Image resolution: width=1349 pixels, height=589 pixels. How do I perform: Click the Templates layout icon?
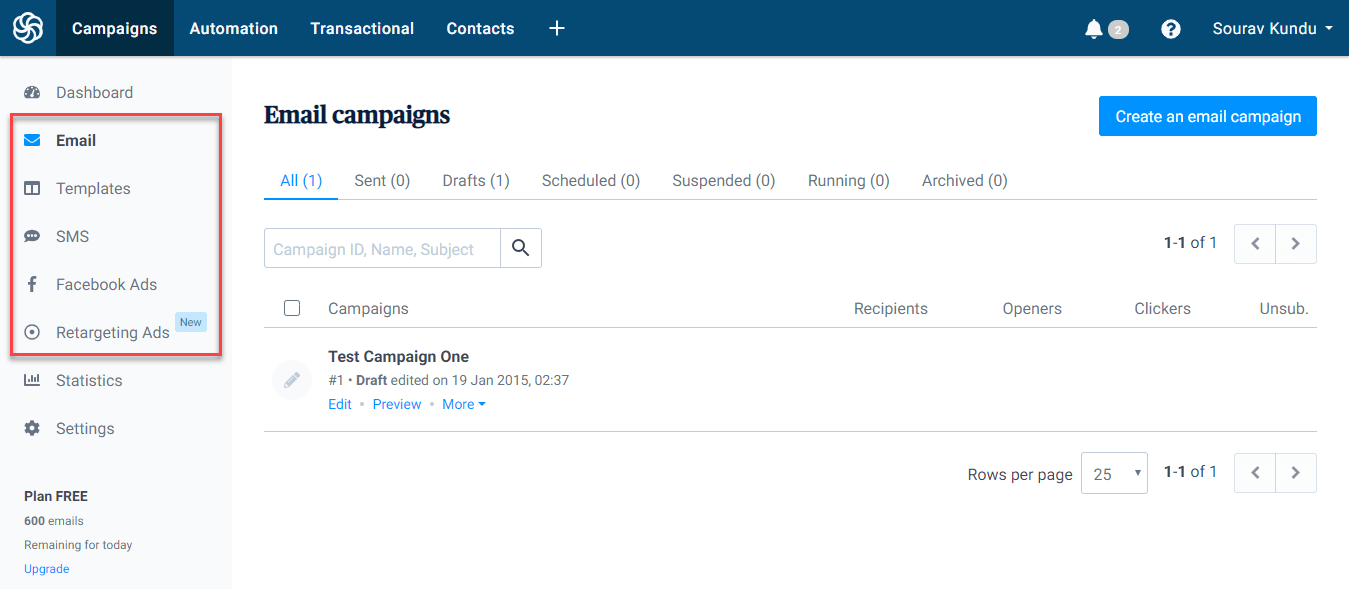tap(32, 189)
